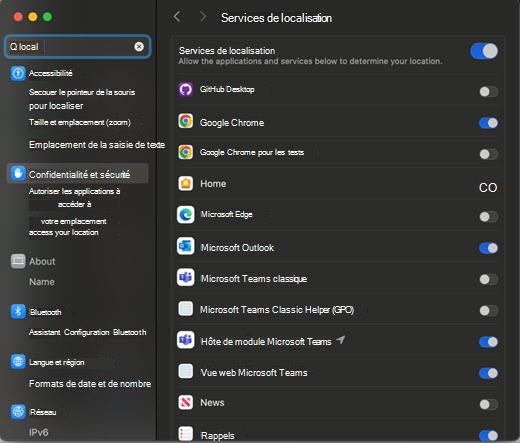
Task: Enable location for Google Chrome pour les tests
Action: [x=489, y=154]
